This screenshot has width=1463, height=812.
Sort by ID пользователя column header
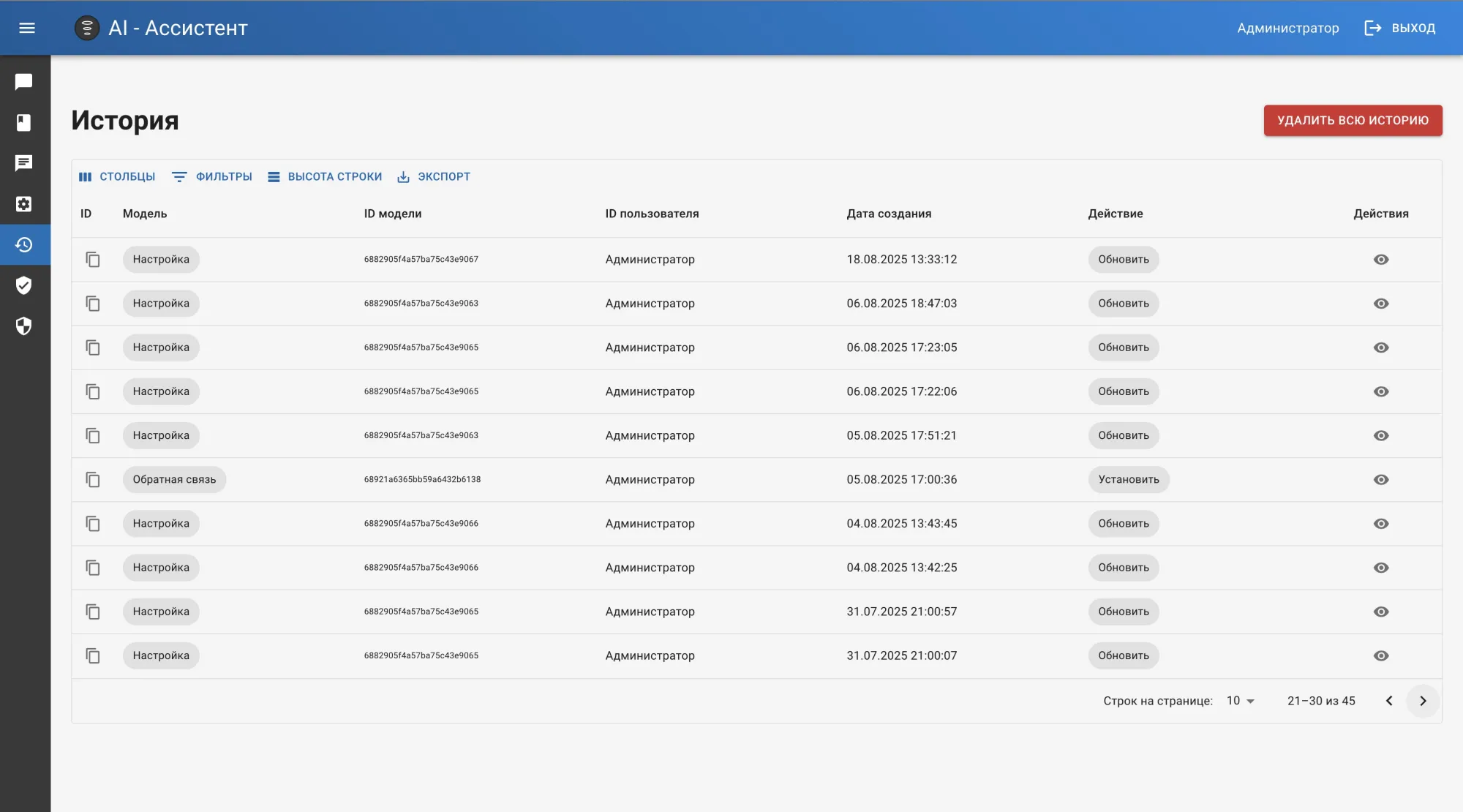[x=652, y=214]
